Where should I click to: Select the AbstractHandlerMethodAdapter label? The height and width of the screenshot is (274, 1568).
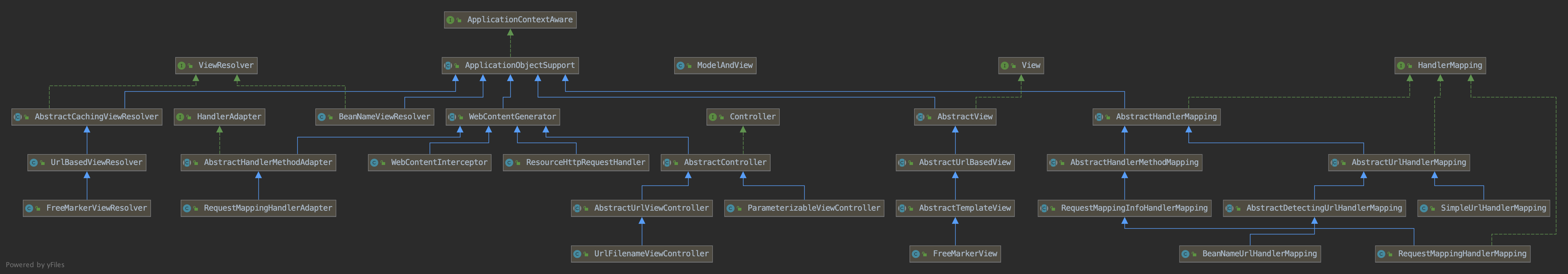pyautogui.click(x=268, y=163)
